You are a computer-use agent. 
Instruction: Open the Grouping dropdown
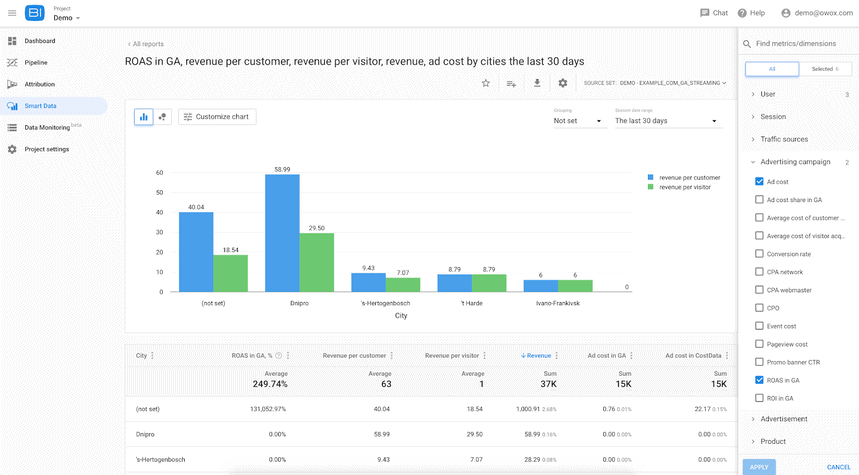pyautogui.click(x=578, y=121)
